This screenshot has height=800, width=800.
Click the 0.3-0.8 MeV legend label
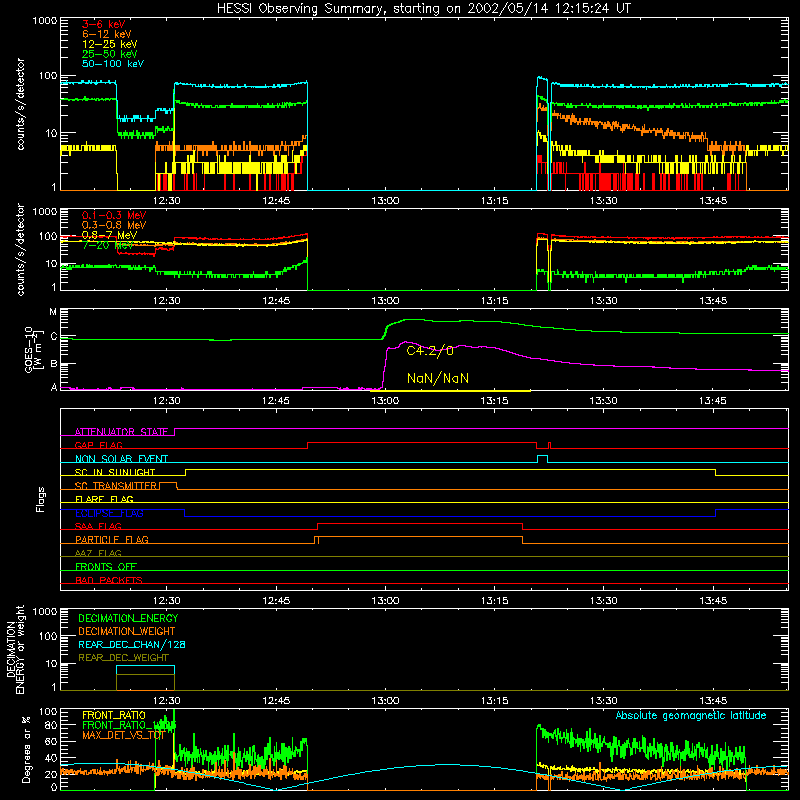114,225
